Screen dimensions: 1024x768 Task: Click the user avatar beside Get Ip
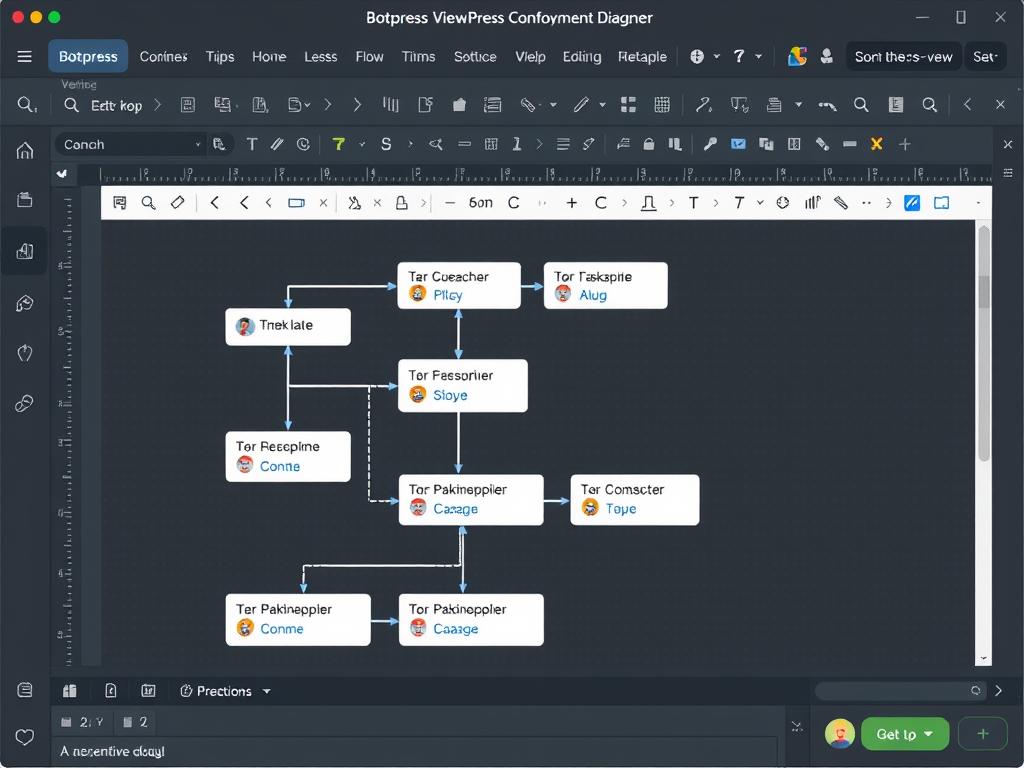(x=840, y=734)
